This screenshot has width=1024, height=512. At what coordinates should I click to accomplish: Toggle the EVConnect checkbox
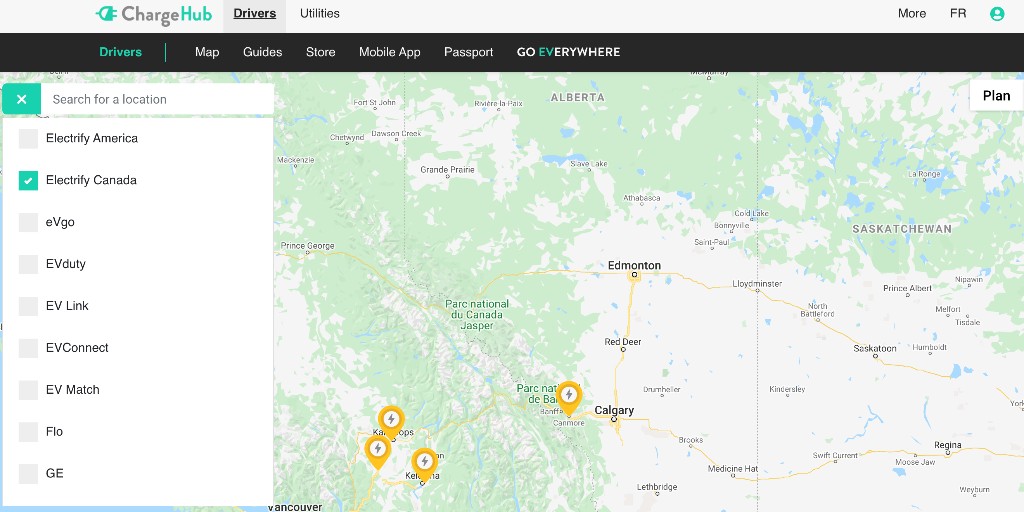pos(28,348)
